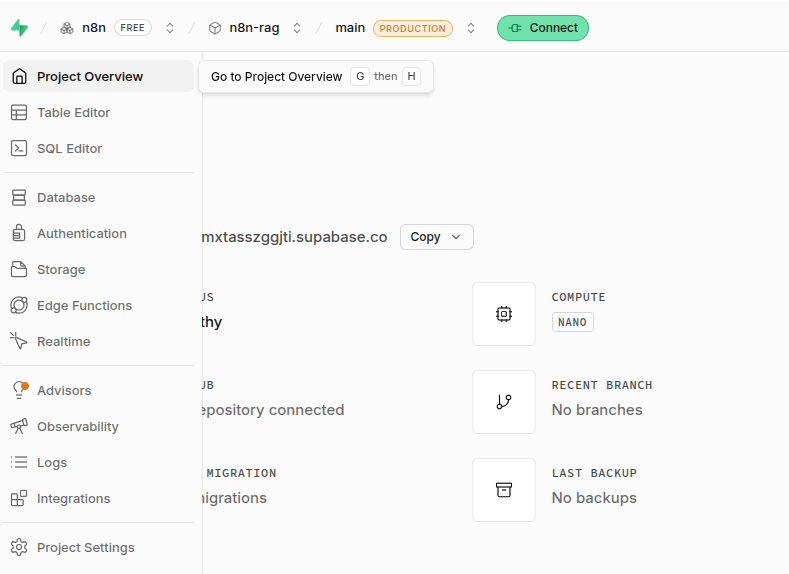
Task: Click the supabase.co project URL text
Action: pos(295,237)
